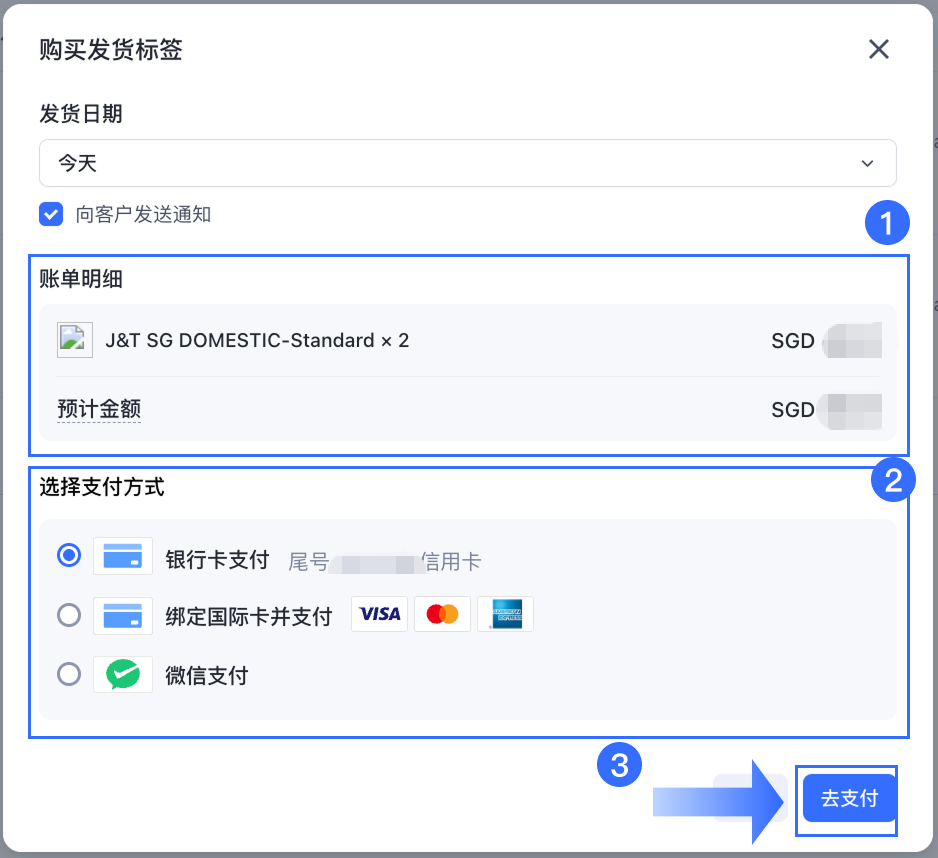Click the 发货日期 label
The width and height of the screenshot is (938, 858).
click(x=81, y=114)
